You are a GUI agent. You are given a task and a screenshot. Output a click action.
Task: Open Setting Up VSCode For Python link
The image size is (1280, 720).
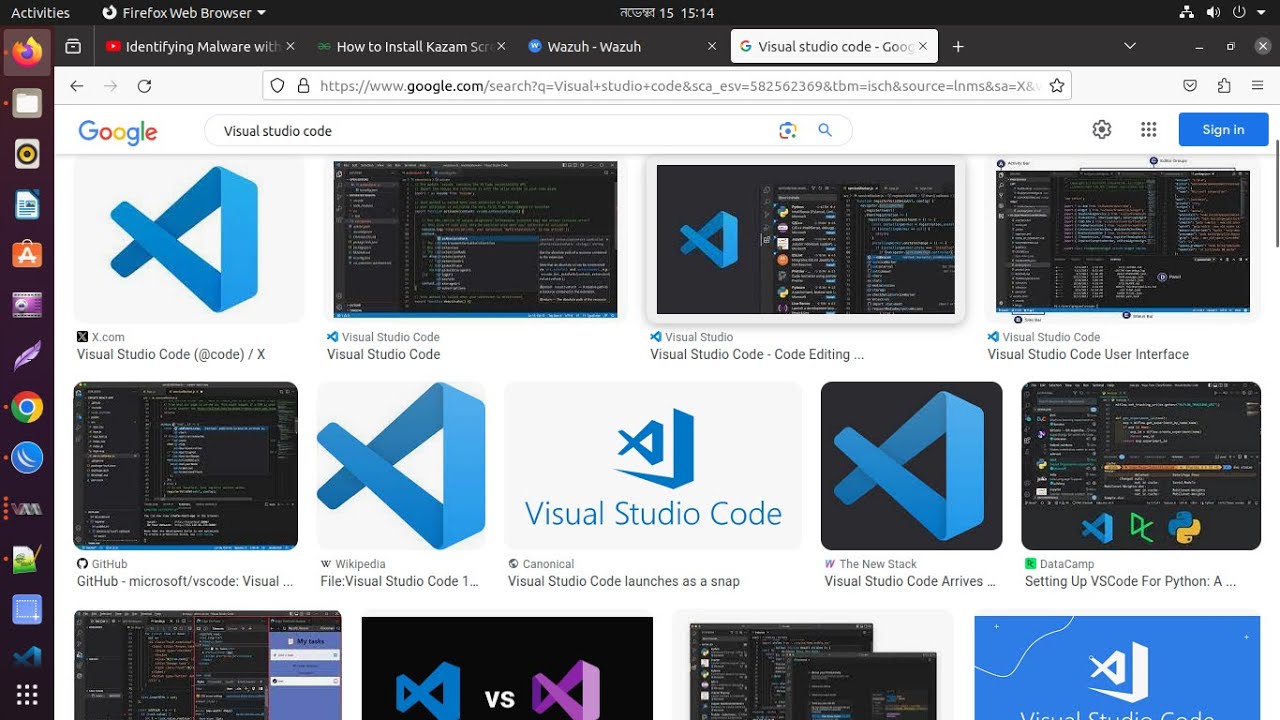1130,581
